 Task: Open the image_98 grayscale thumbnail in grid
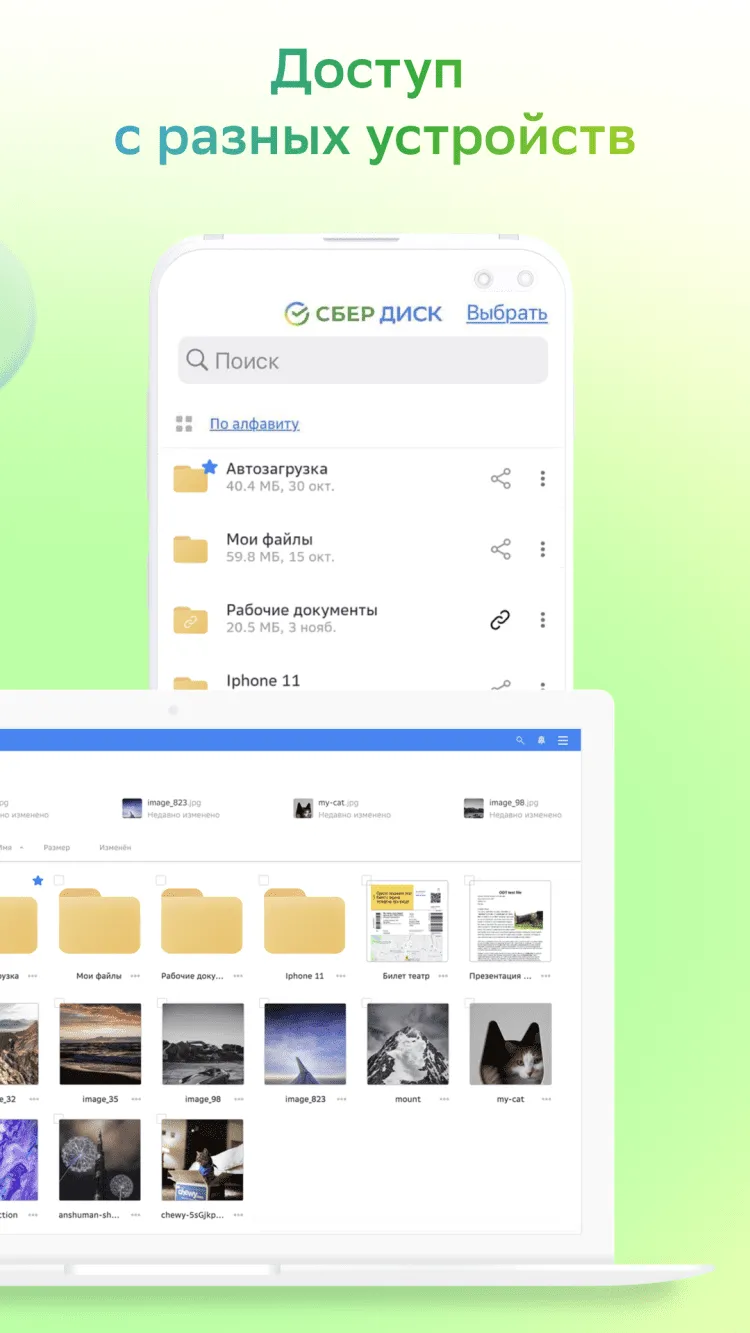[203, 1044]
